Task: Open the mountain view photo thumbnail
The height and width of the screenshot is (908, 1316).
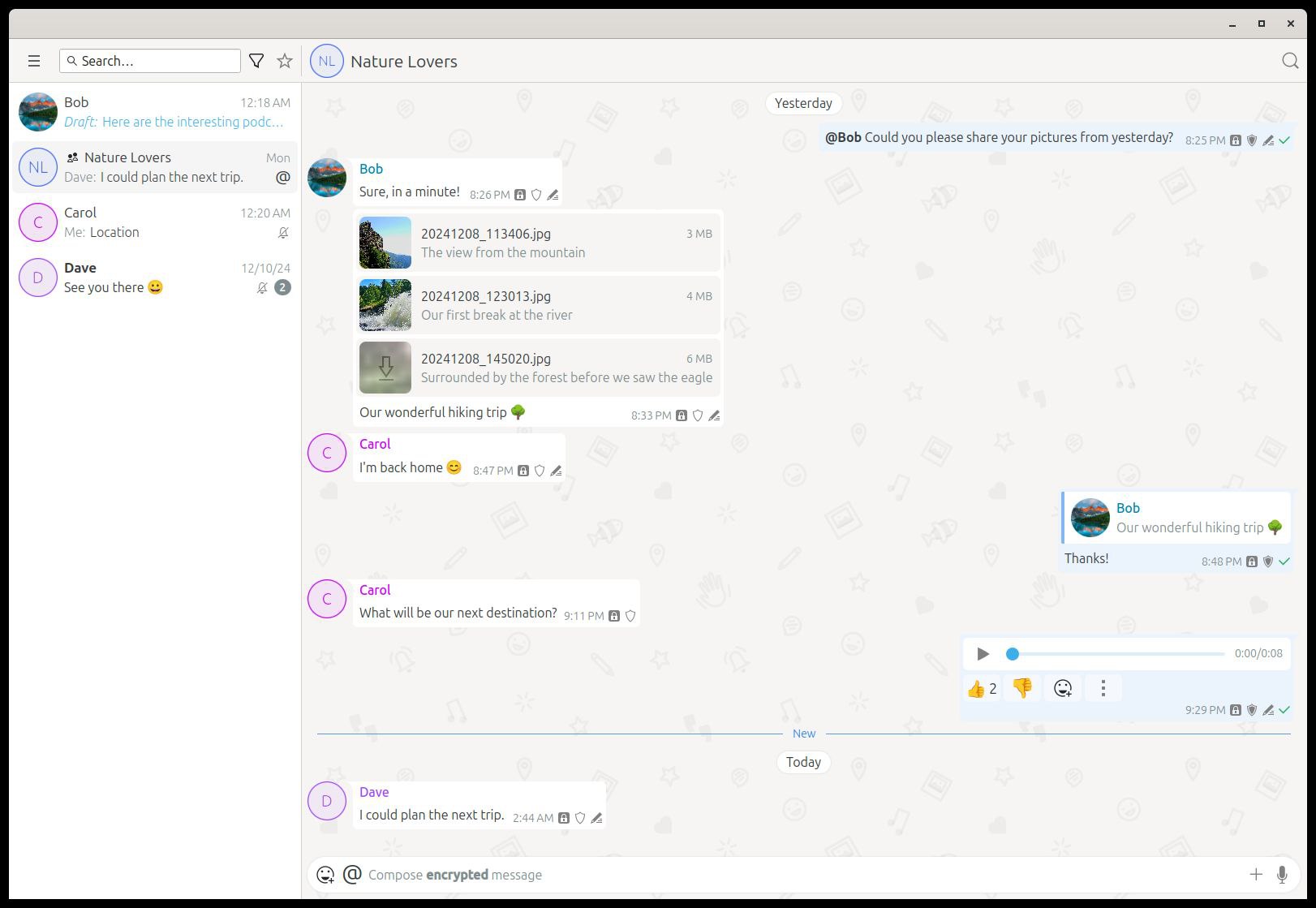Action: point(385,243)
